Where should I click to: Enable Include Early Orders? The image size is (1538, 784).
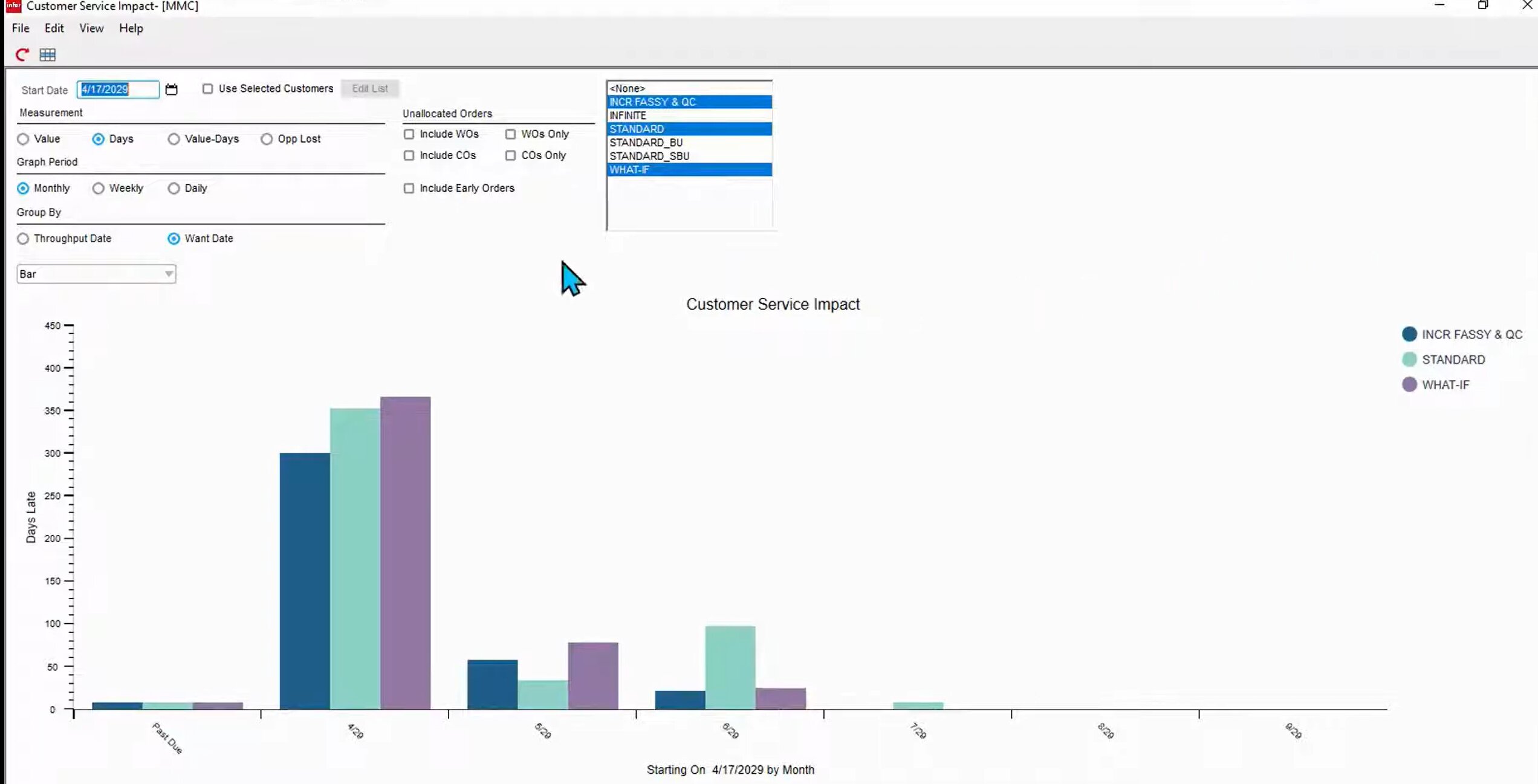[x=409, y=188]
